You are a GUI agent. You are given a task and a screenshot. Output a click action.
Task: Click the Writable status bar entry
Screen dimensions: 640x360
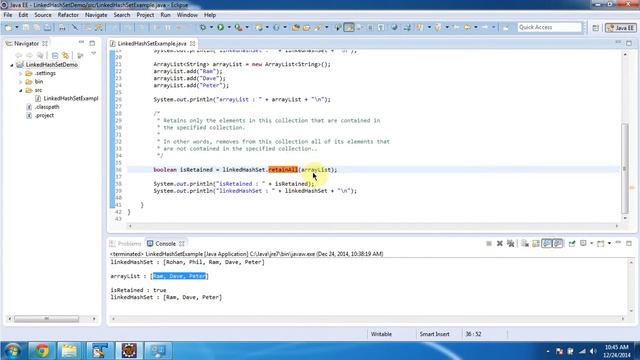(381, 334)
